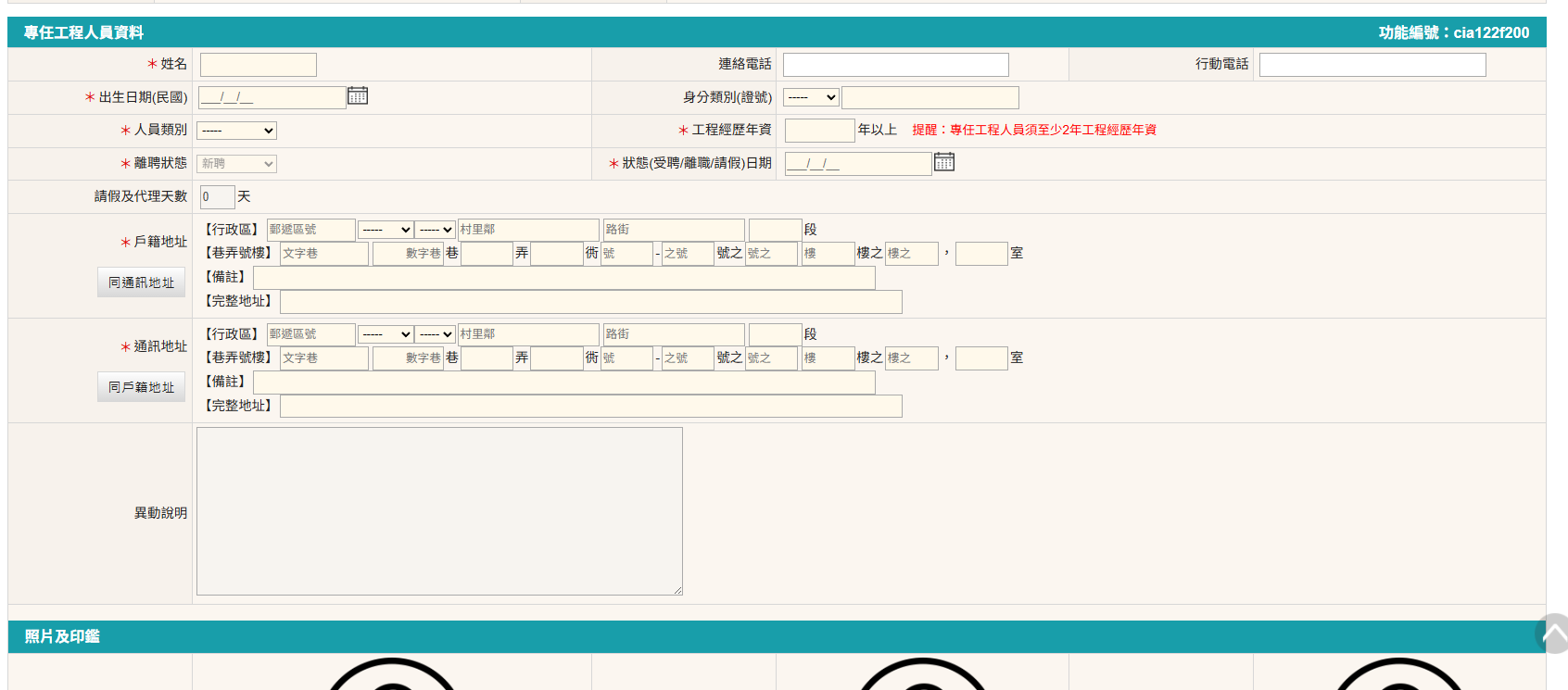Open the 狀態日期 calendar picker icon
Image resolution: width=1568 pixels, height=690 pixels.
pos(943,162)
